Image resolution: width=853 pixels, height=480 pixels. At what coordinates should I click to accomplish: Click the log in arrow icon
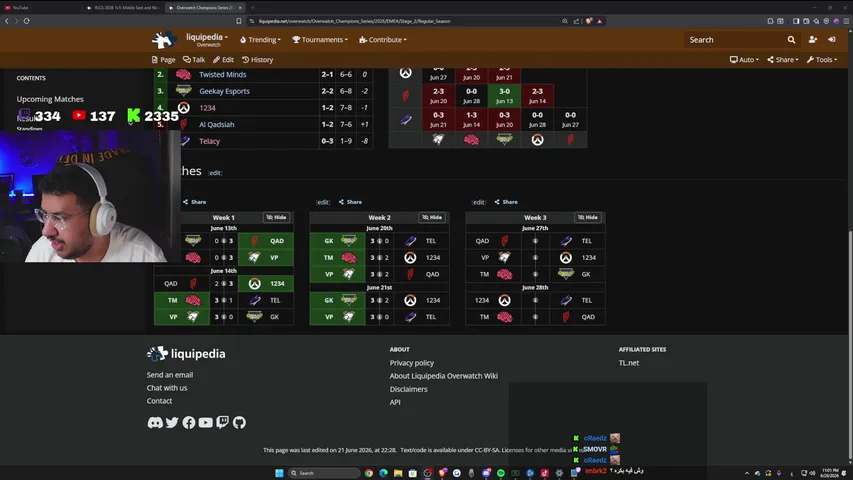(x=832, y=40)
